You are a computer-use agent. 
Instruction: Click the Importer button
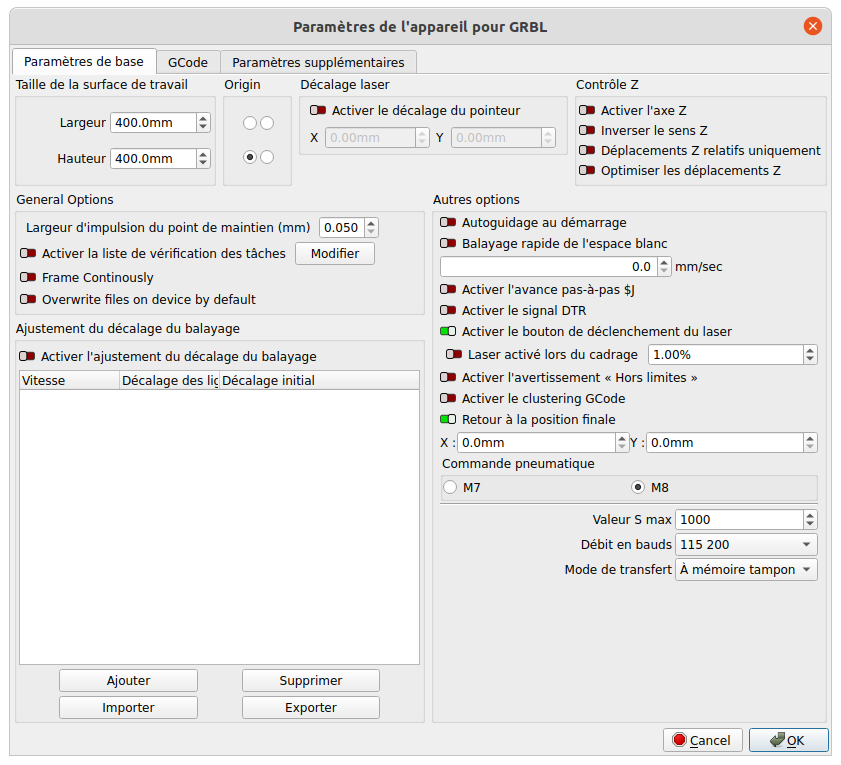128,708
